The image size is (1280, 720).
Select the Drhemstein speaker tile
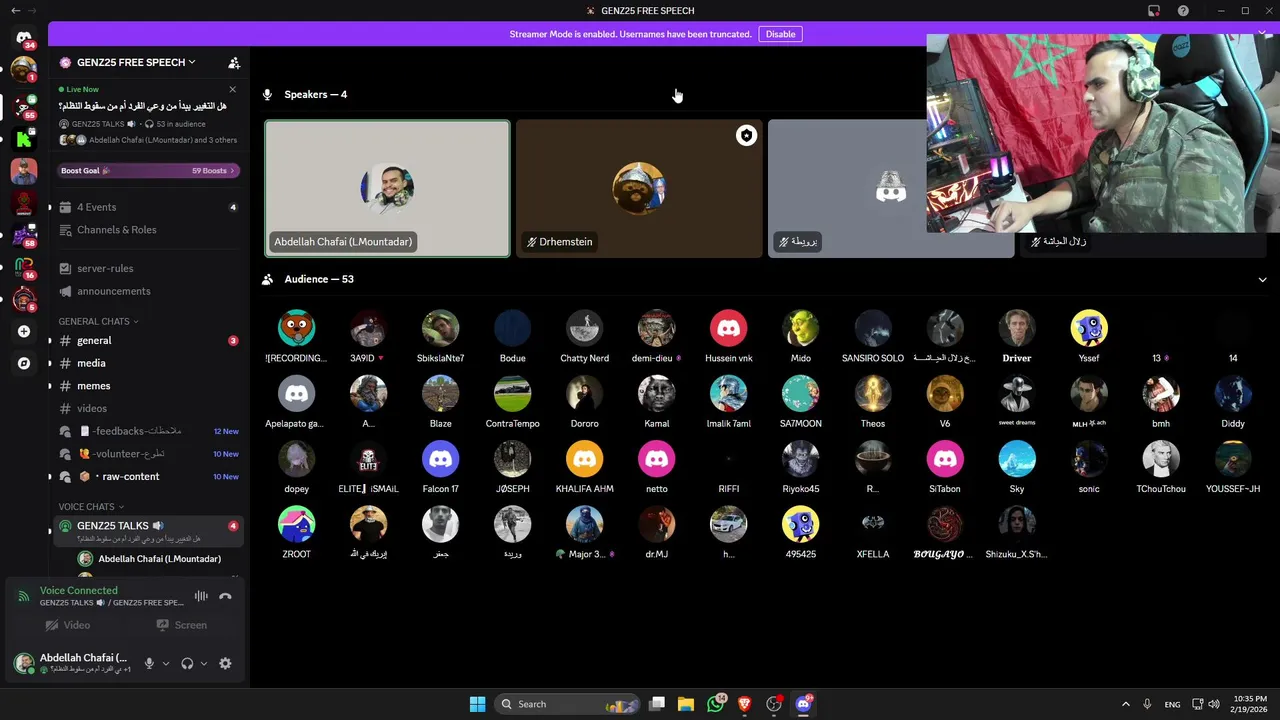coord(639,189)
